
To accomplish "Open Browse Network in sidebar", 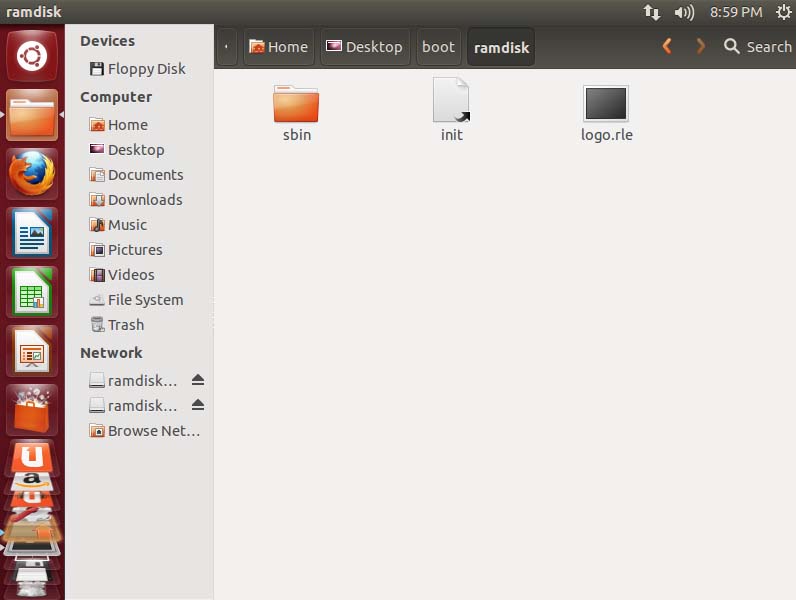I will tap(145, 431).
